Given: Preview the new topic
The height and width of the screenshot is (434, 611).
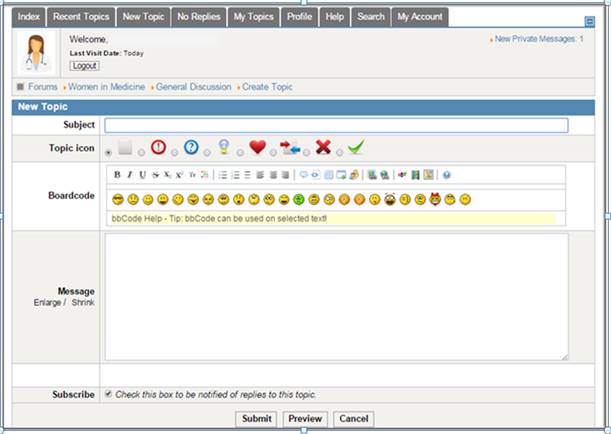Looking at the screenshot, I should [x=305, y=419].
